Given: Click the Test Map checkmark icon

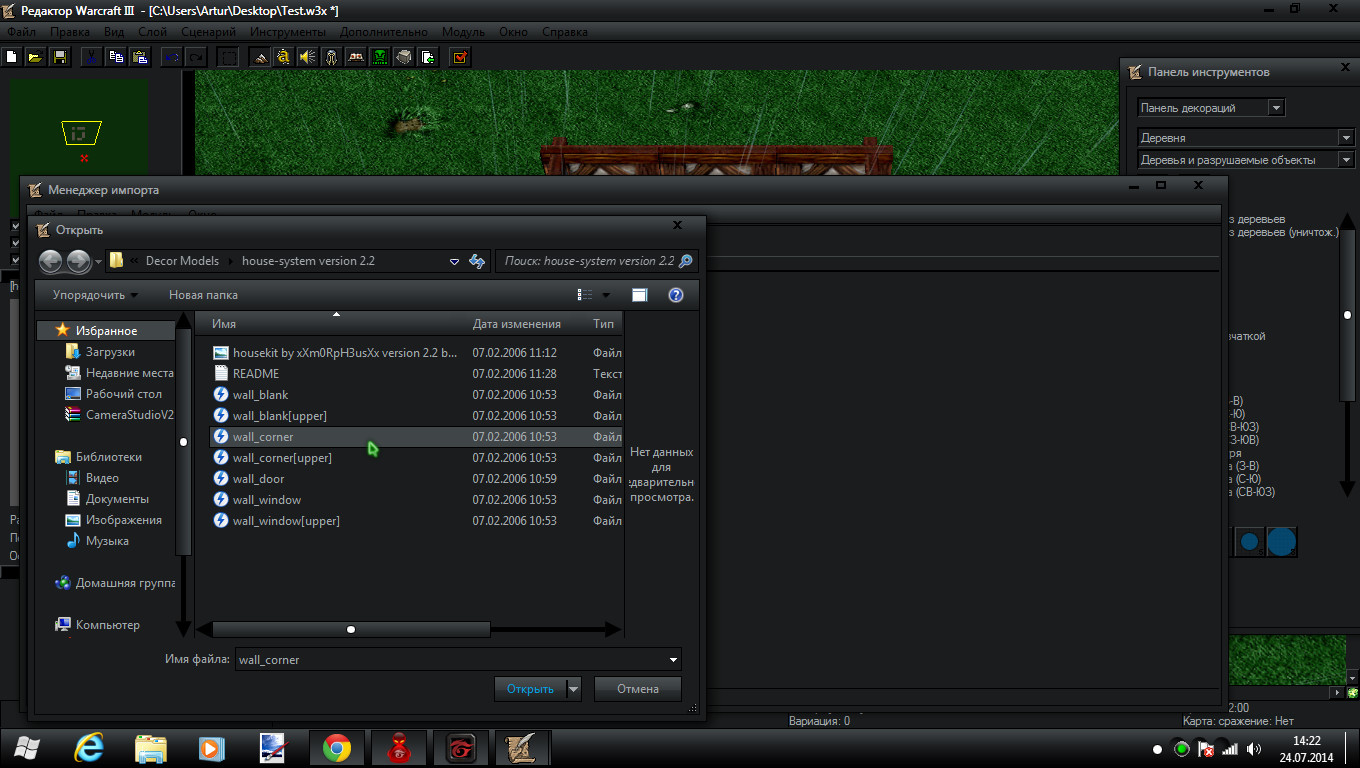Looking at the screenshot, I should click(x=460, y=57).
